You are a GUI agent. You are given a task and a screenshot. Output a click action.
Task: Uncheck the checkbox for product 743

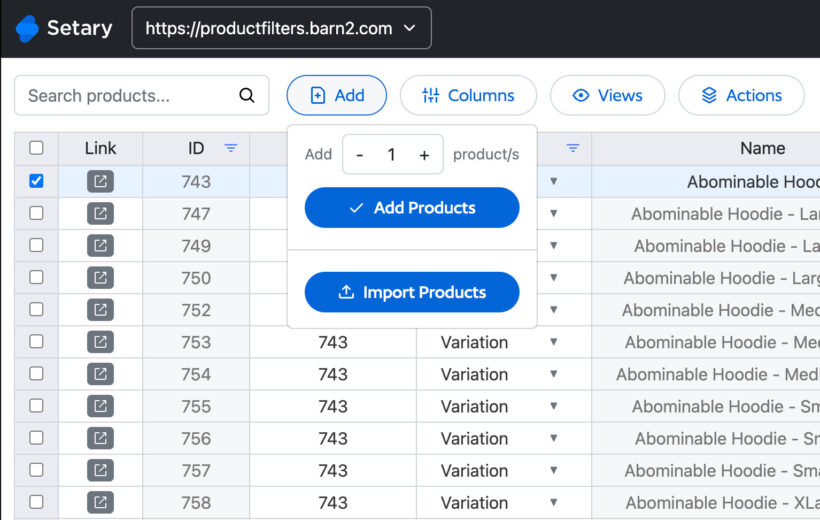pyautogui.click(x=37, y=181)
